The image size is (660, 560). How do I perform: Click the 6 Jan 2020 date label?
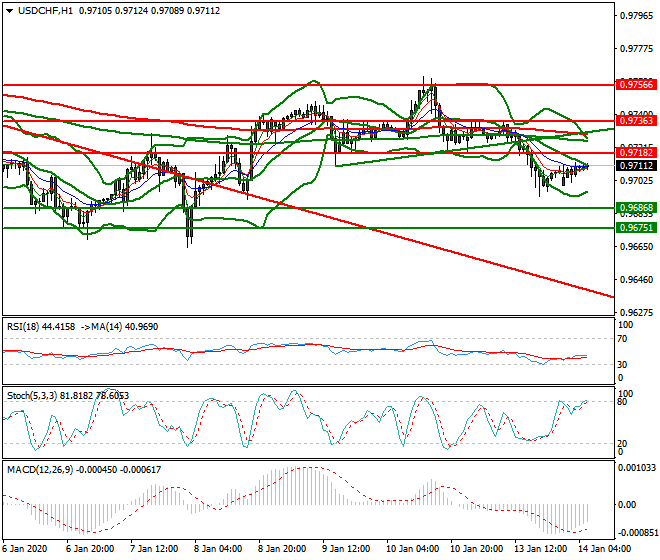24,549
